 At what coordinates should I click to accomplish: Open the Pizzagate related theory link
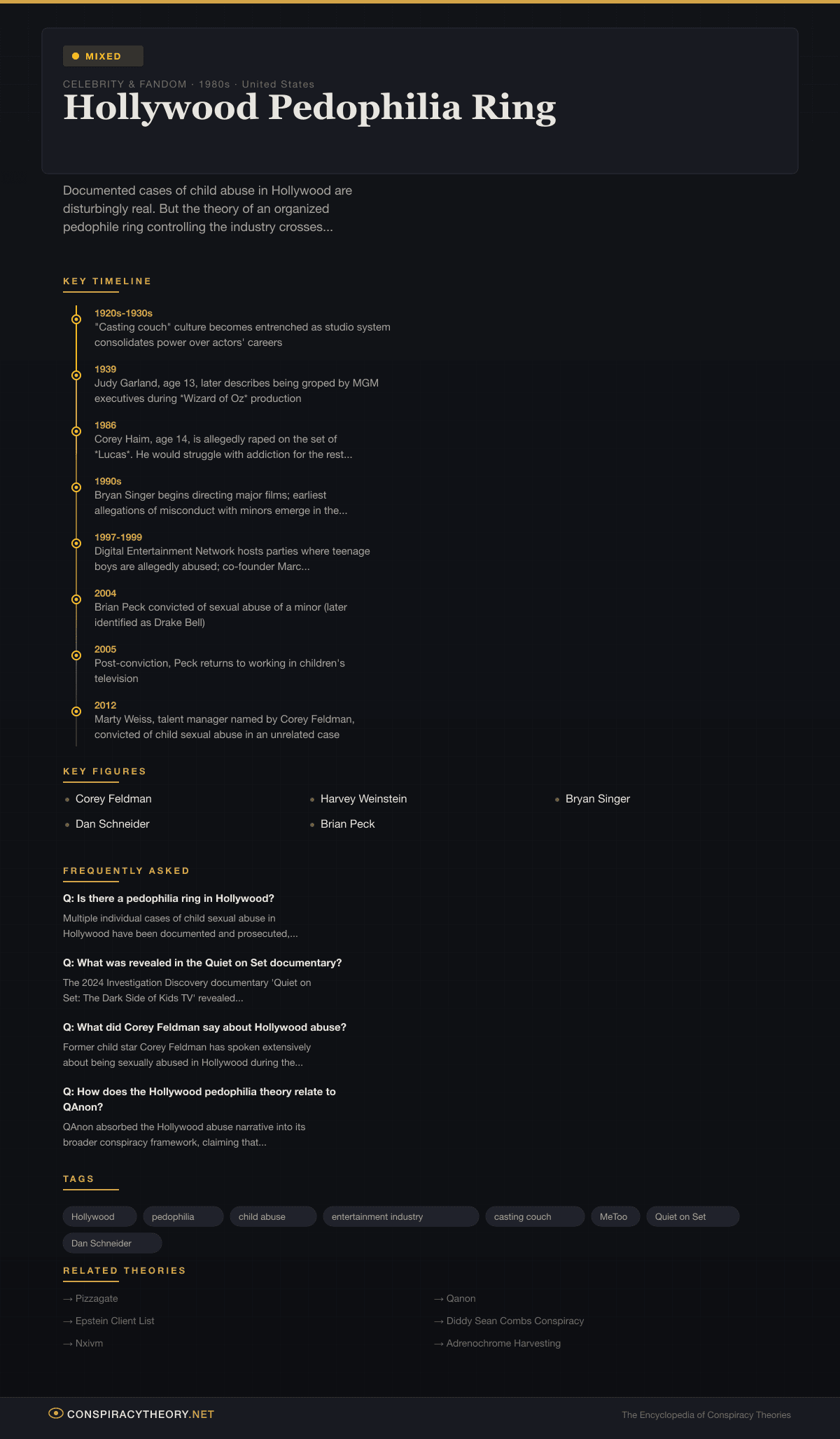(97, 1298)
